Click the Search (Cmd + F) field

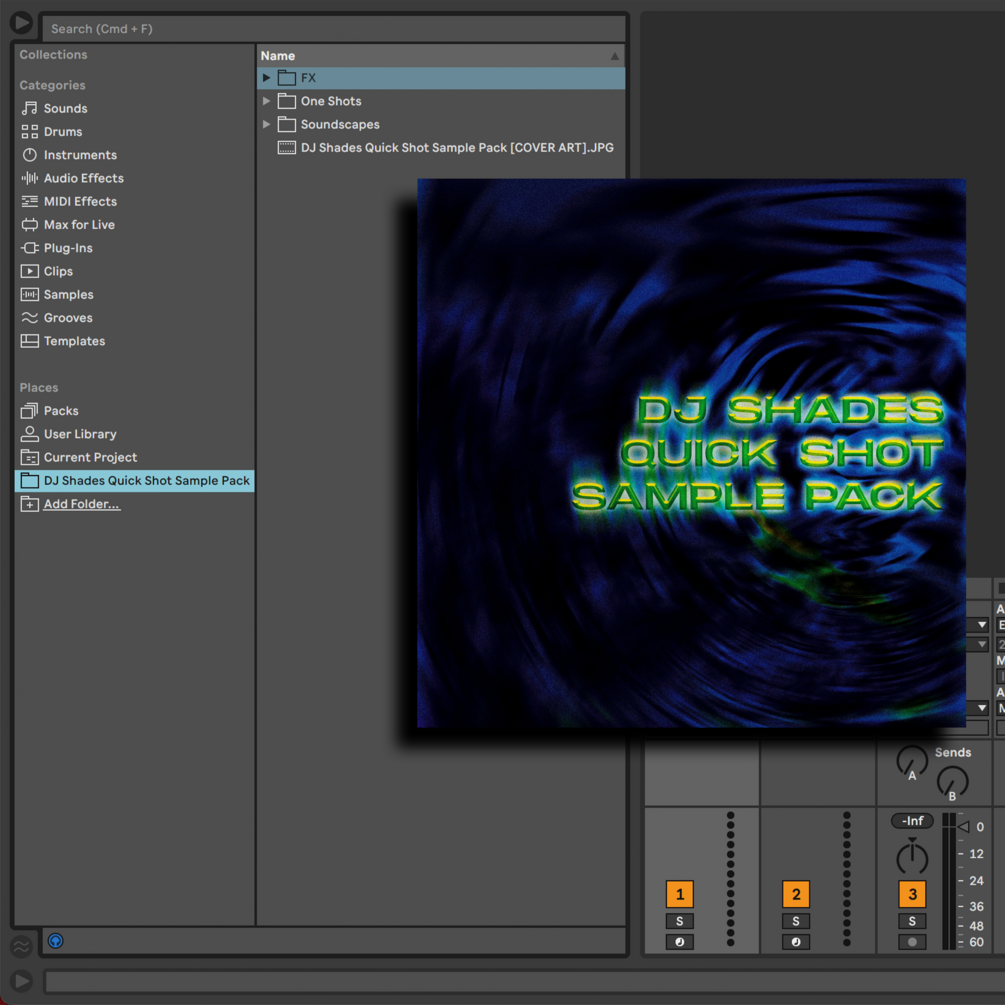click(333, 29)
